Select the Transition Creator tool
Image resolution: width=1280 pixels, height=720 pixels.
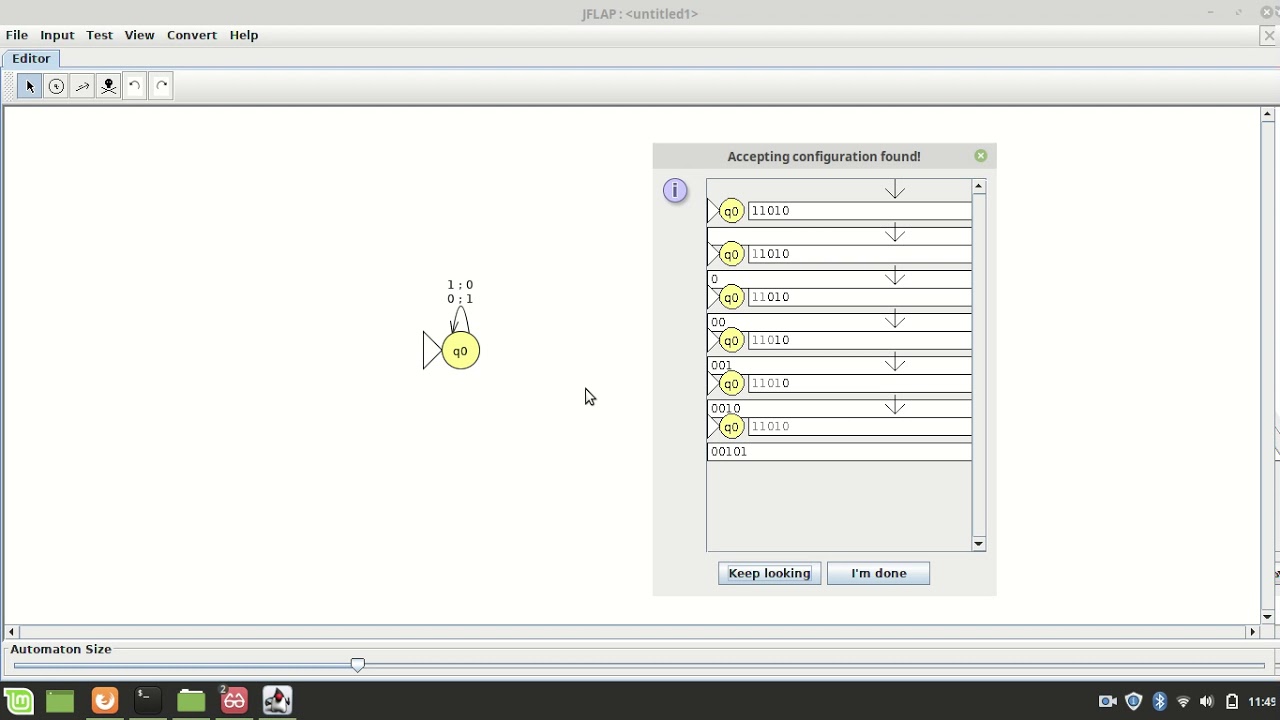82,86
